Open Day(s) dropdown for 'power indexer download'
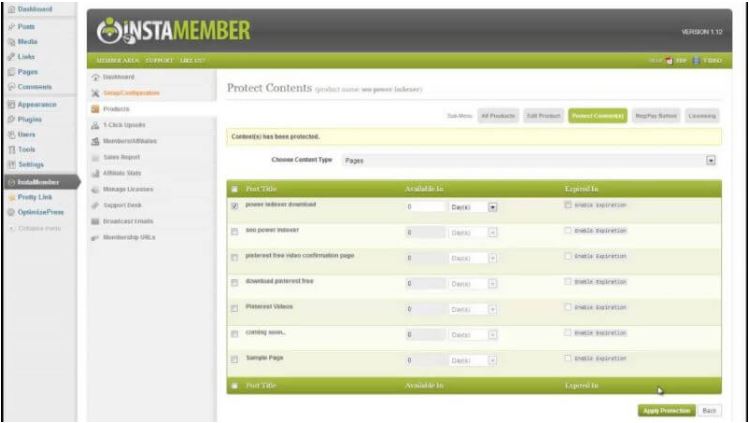 (x=473, y=207)
